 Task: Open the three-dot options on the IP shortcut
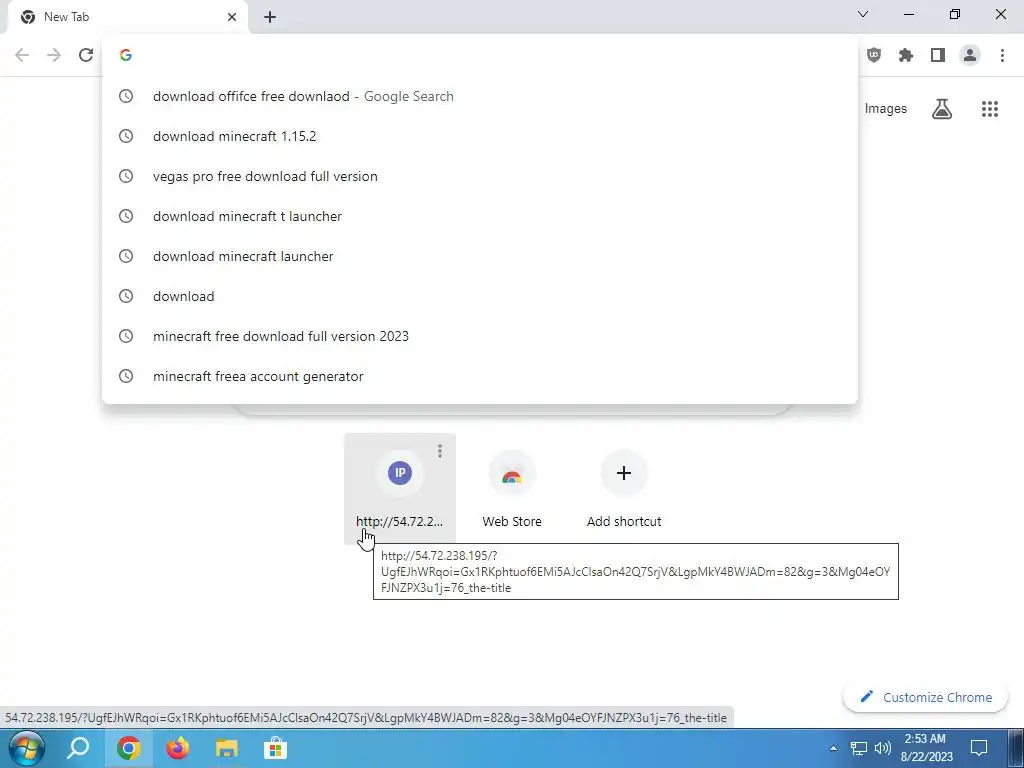pyautogui.click(x=440, y=451)
